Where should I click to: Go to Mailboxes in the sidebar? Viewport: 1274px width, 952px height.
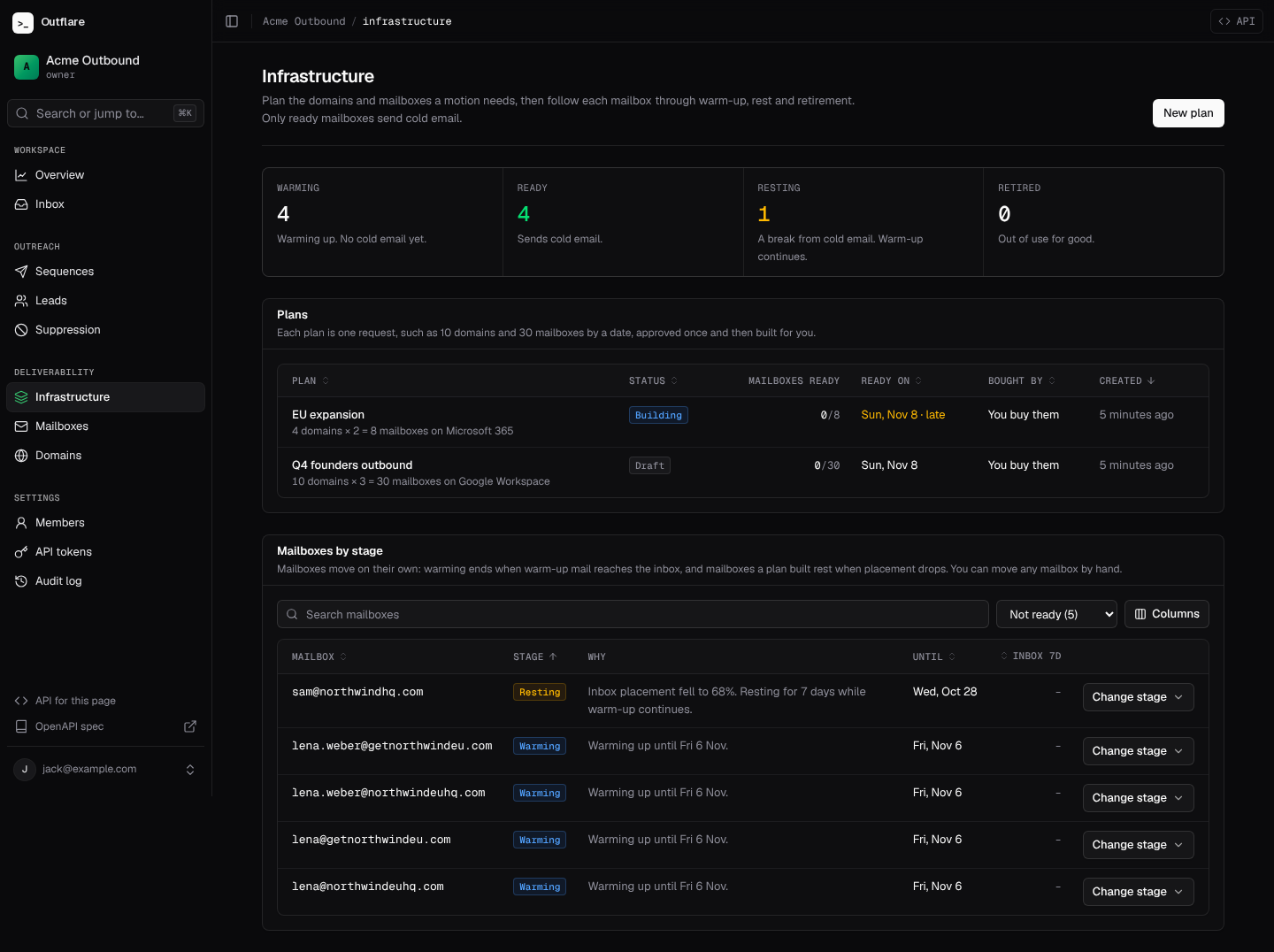click(x=105, y=426)
